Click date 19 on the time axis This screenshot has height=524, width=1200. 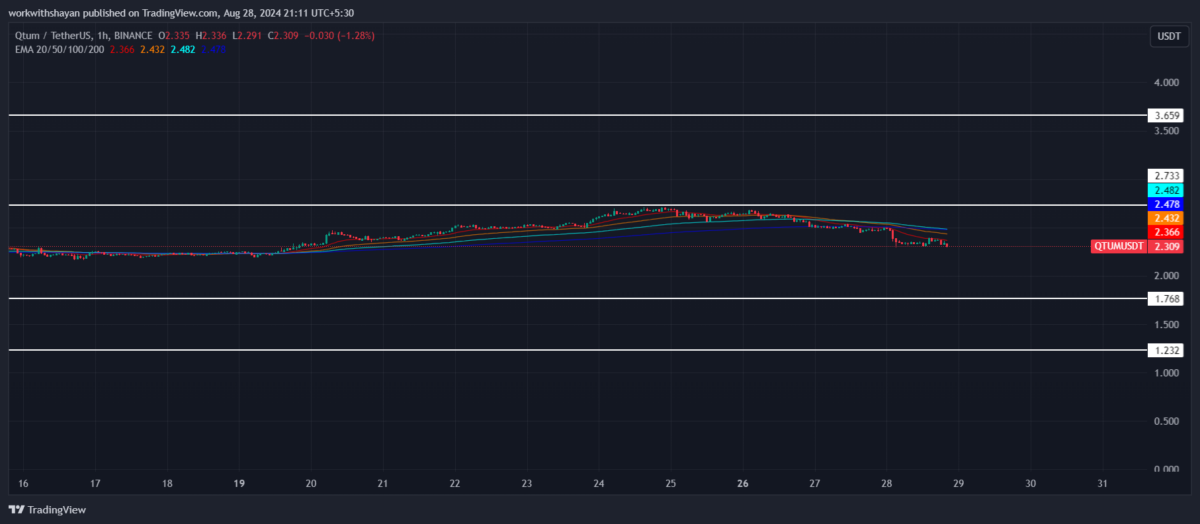(x=239, y=483)
